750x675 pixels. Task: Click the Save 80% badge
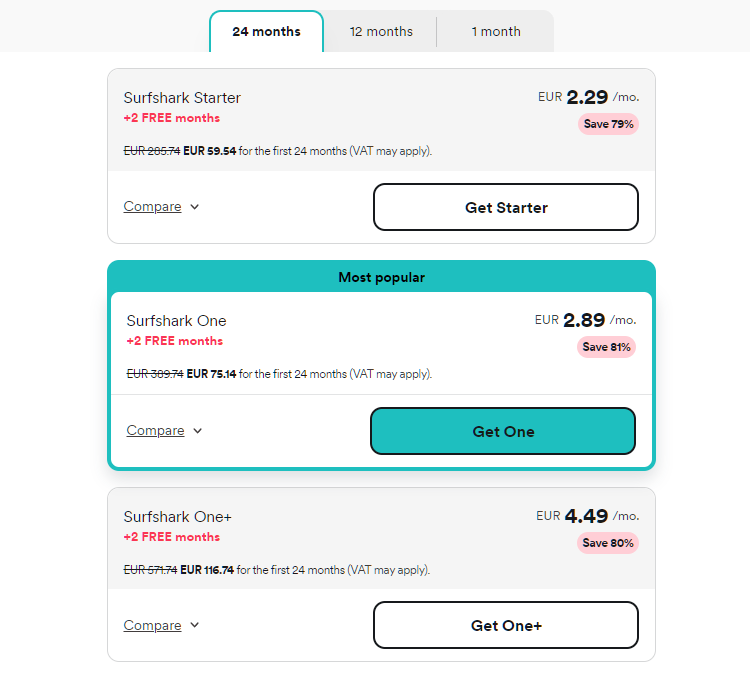[608, 543]
